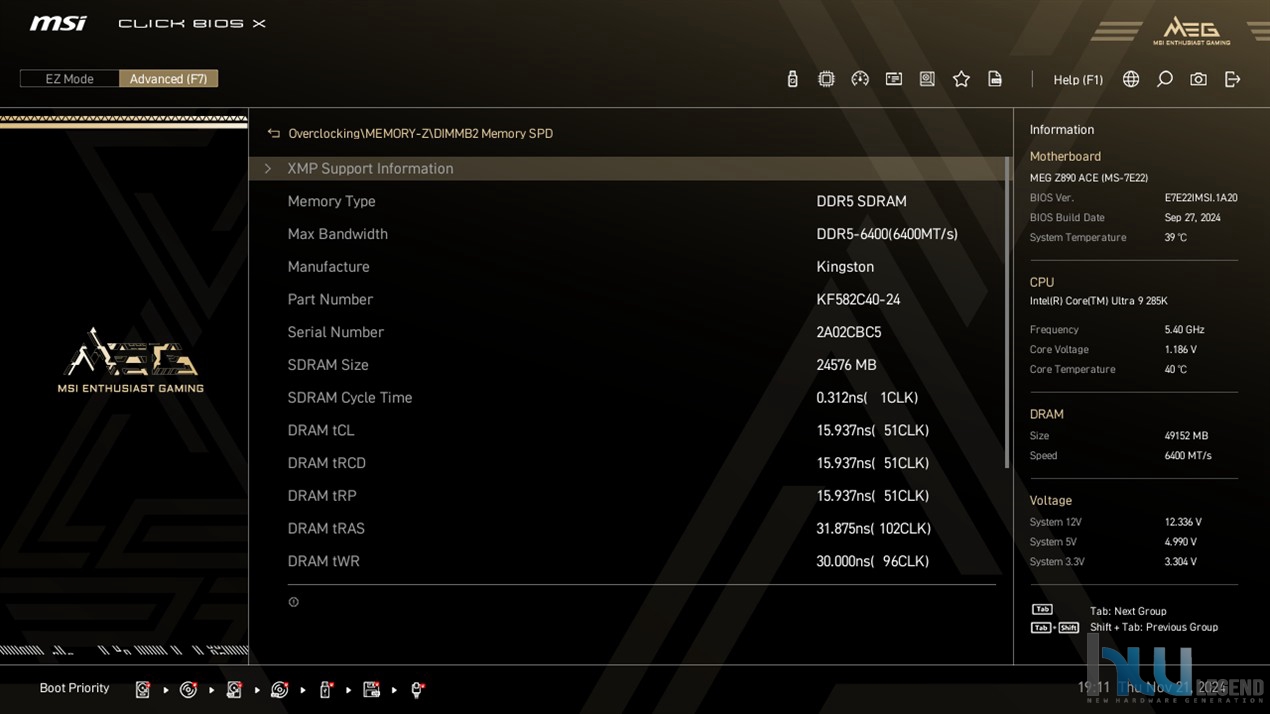Click the exit door icon
Image resolution: width=1270 pixels, height=714 pixels.
click(1233, 79)
